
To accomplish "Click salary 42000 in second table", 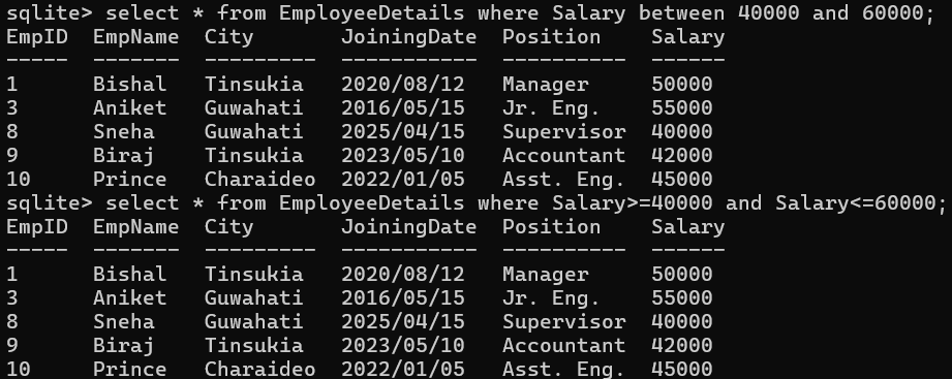I will [x=682, y=345].
